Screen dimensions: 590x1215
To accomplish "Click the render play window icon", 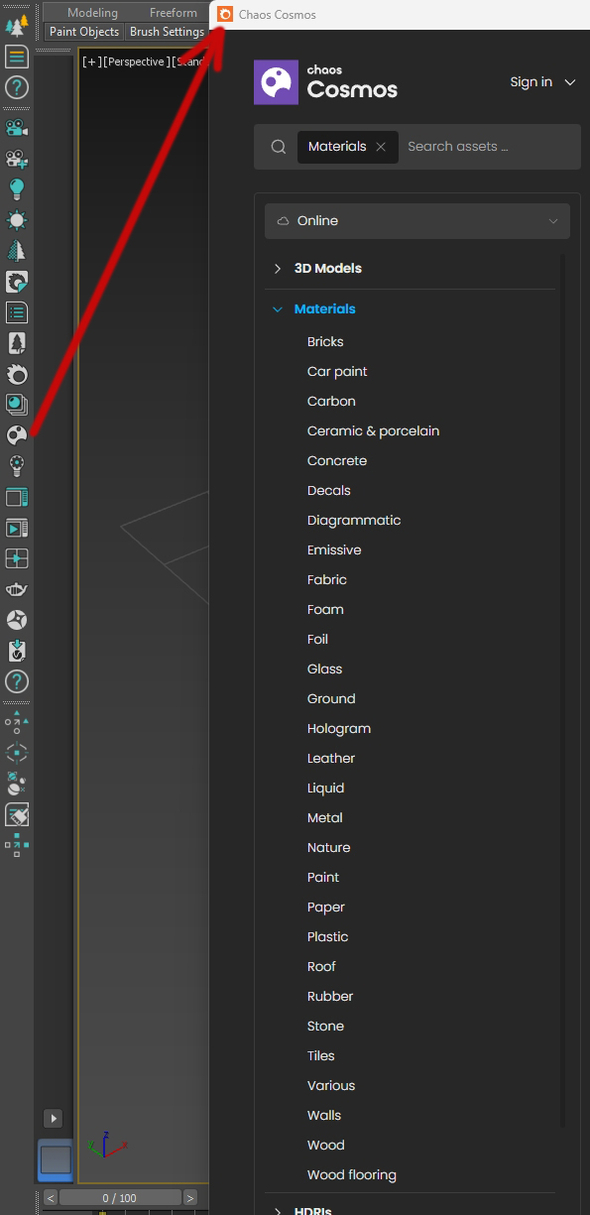I will click(17, 528).
